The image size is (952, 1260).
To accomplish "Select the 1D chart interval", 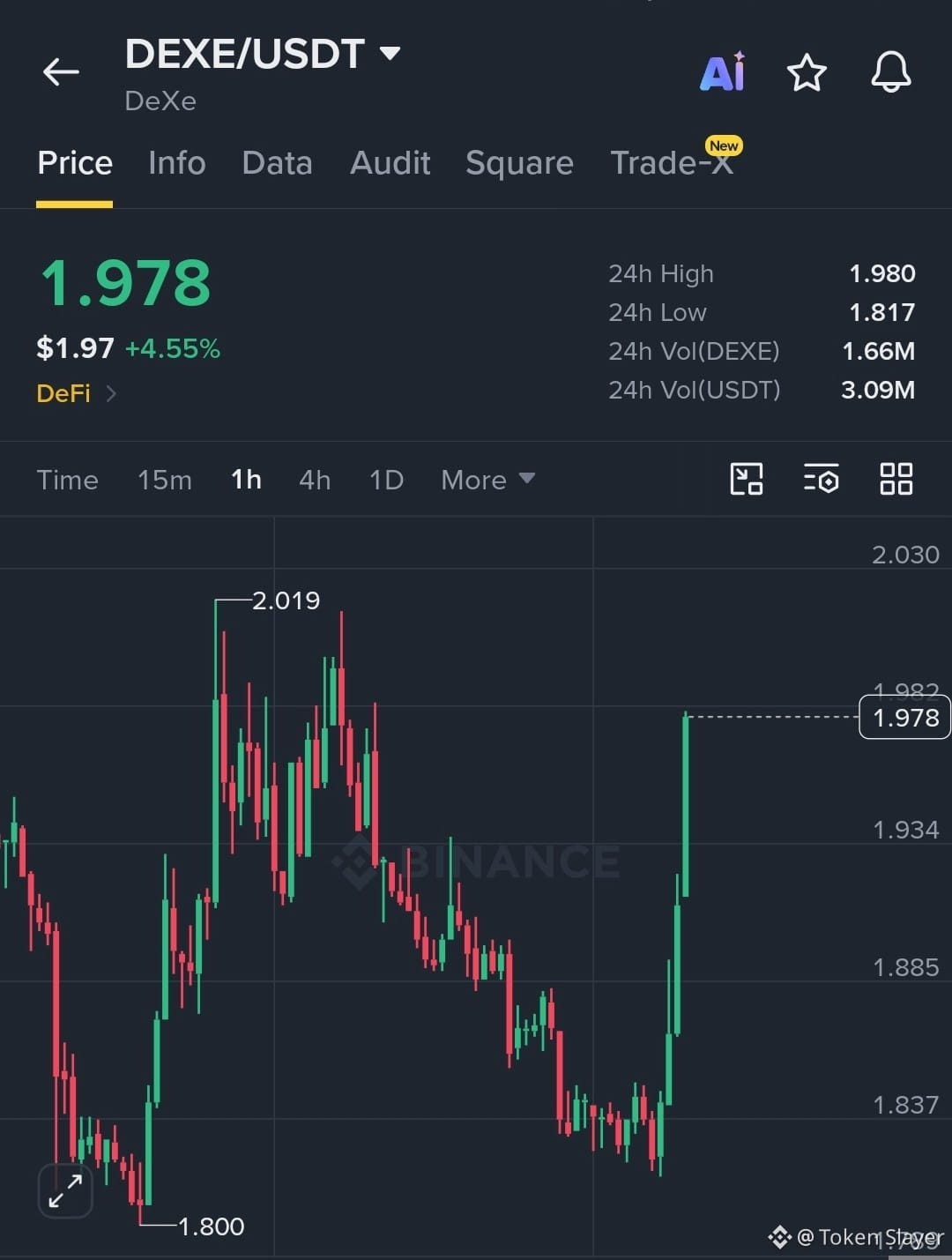I will [x=386, y=480].
